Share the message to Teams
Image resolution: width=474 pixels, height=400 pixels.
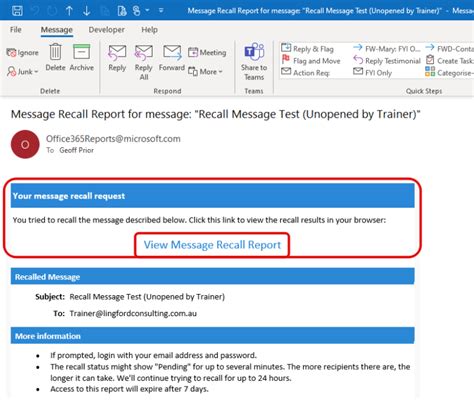point(254,62)
